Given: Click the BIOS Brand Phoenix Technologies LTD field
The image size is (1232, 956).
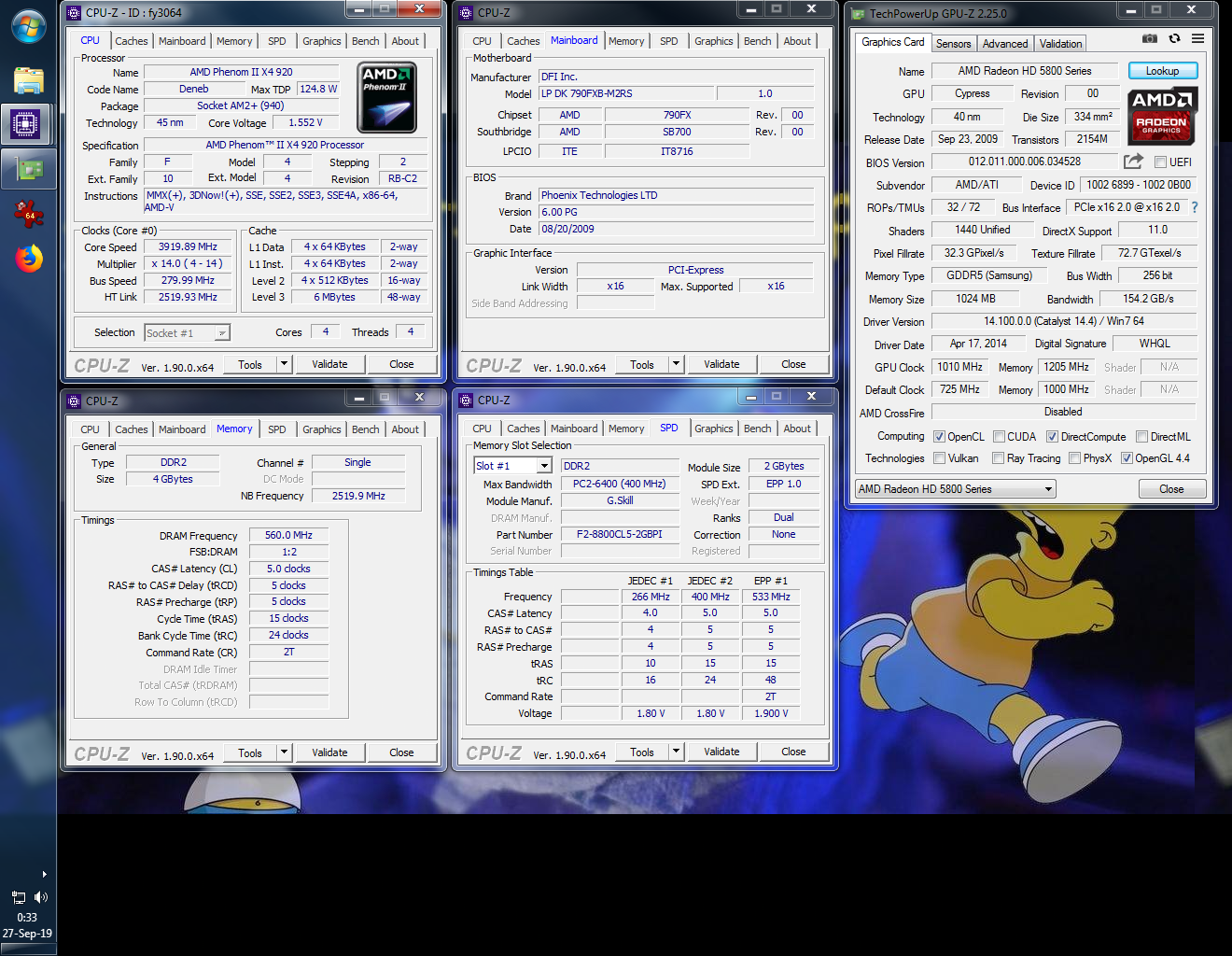Looking at the screenshot, I should coord(677,195).
